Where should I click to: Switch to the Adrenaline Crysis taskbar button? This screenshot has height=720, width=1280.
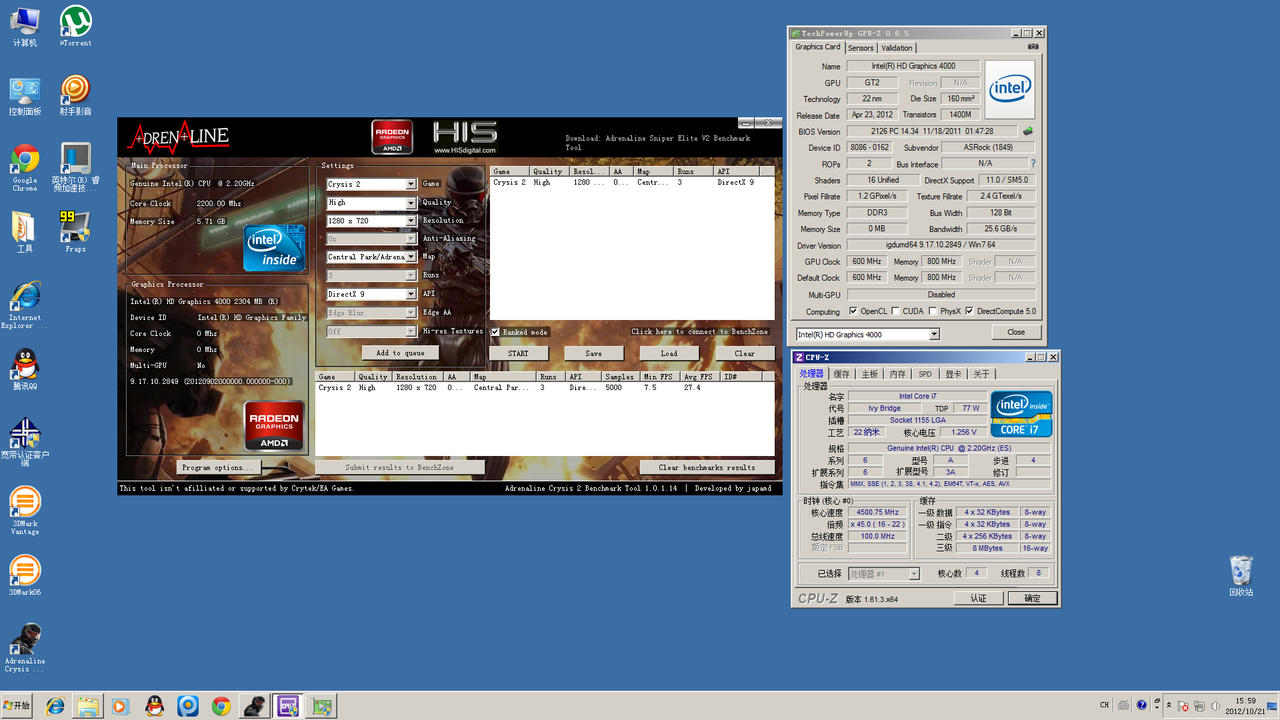pos(255,706)
